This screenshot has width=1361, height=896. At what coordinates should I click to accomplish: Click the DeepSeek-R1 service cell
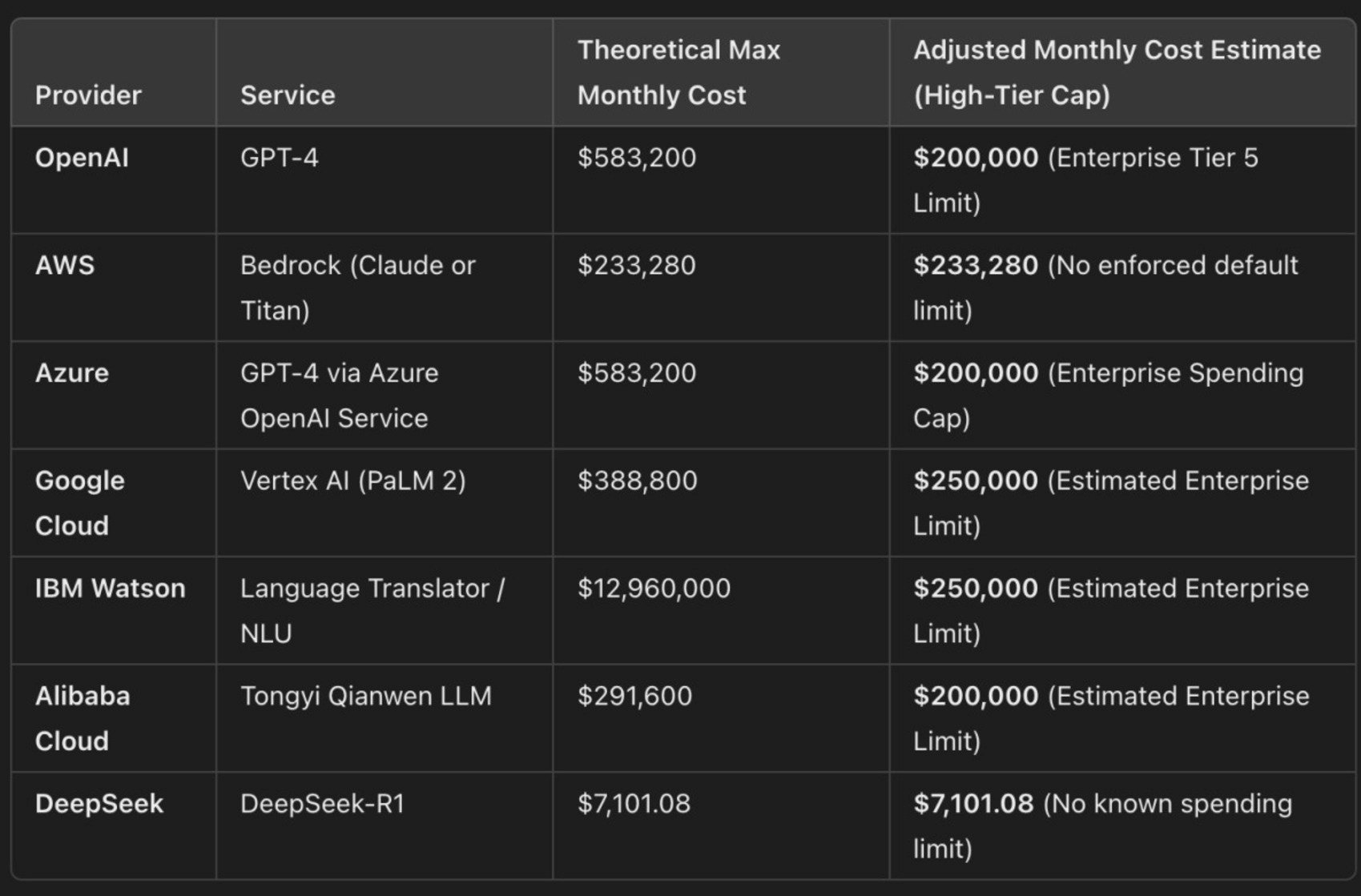tap(322, 804)
